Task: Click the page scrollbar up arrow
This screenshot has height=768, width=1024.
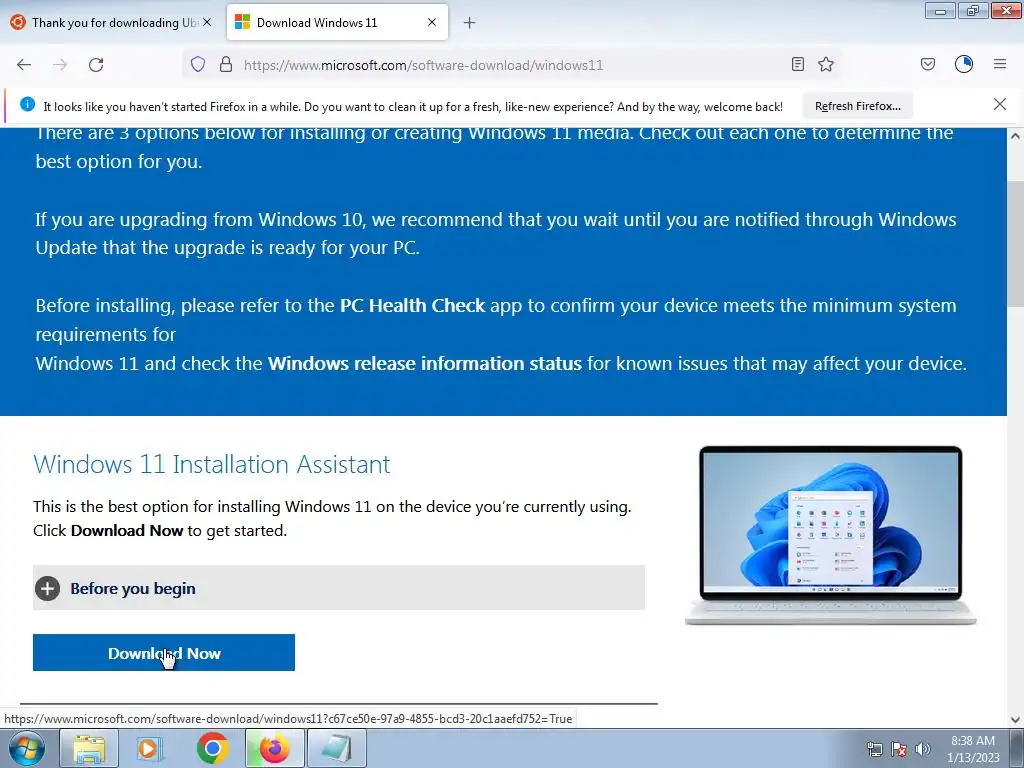Action: (x=1015, y=136)
